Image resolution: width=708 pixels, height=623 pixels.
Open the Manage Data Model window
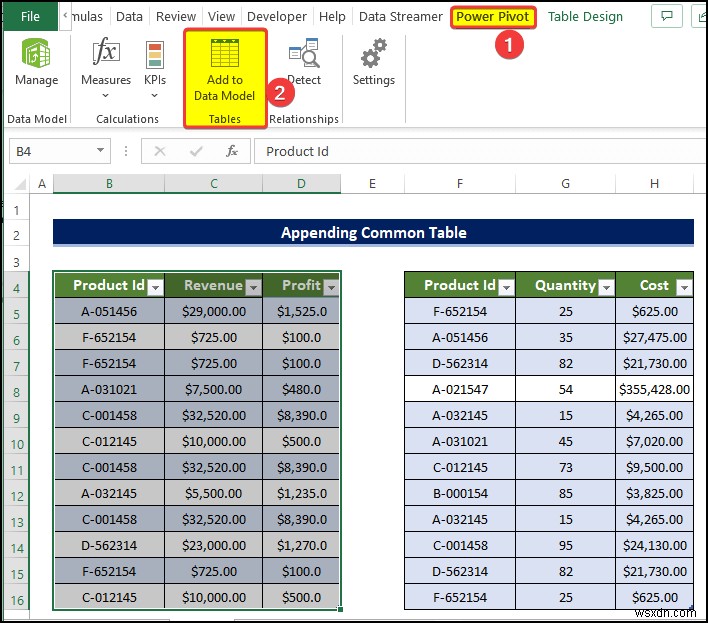point(36,62)
